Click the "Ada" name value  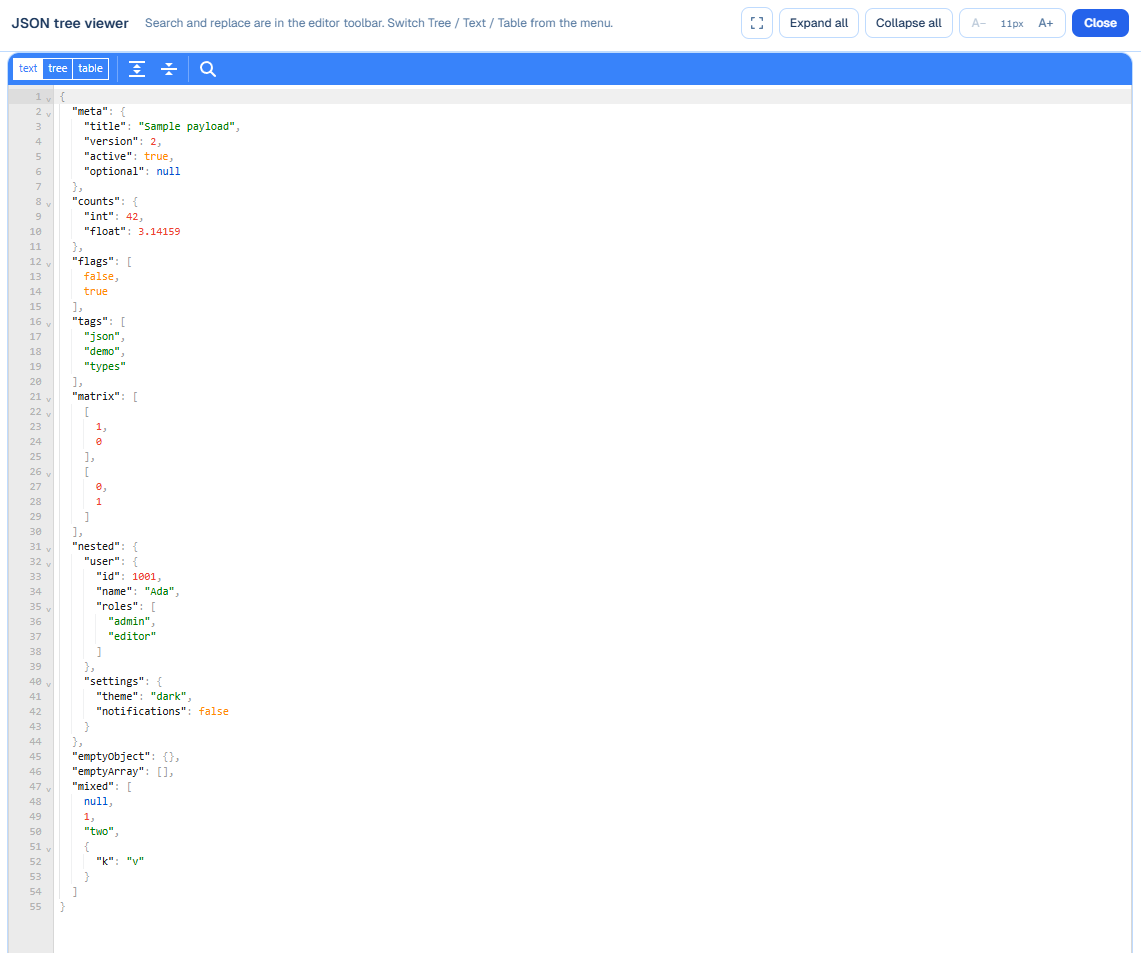click(159, 591)
